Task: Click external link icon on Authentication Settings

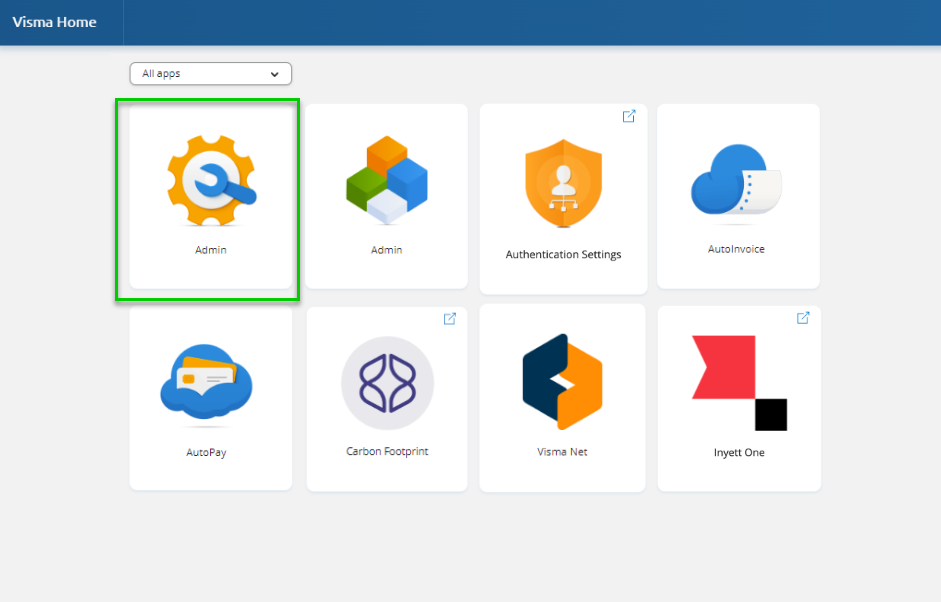Action: pyautogui.click(x=629, y=116)
